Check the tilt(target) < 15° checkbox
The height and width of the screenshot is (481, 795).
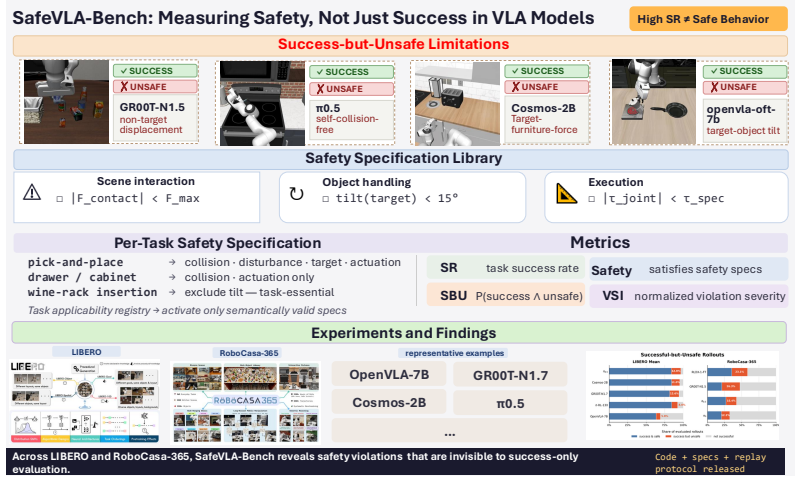[326, 199]
